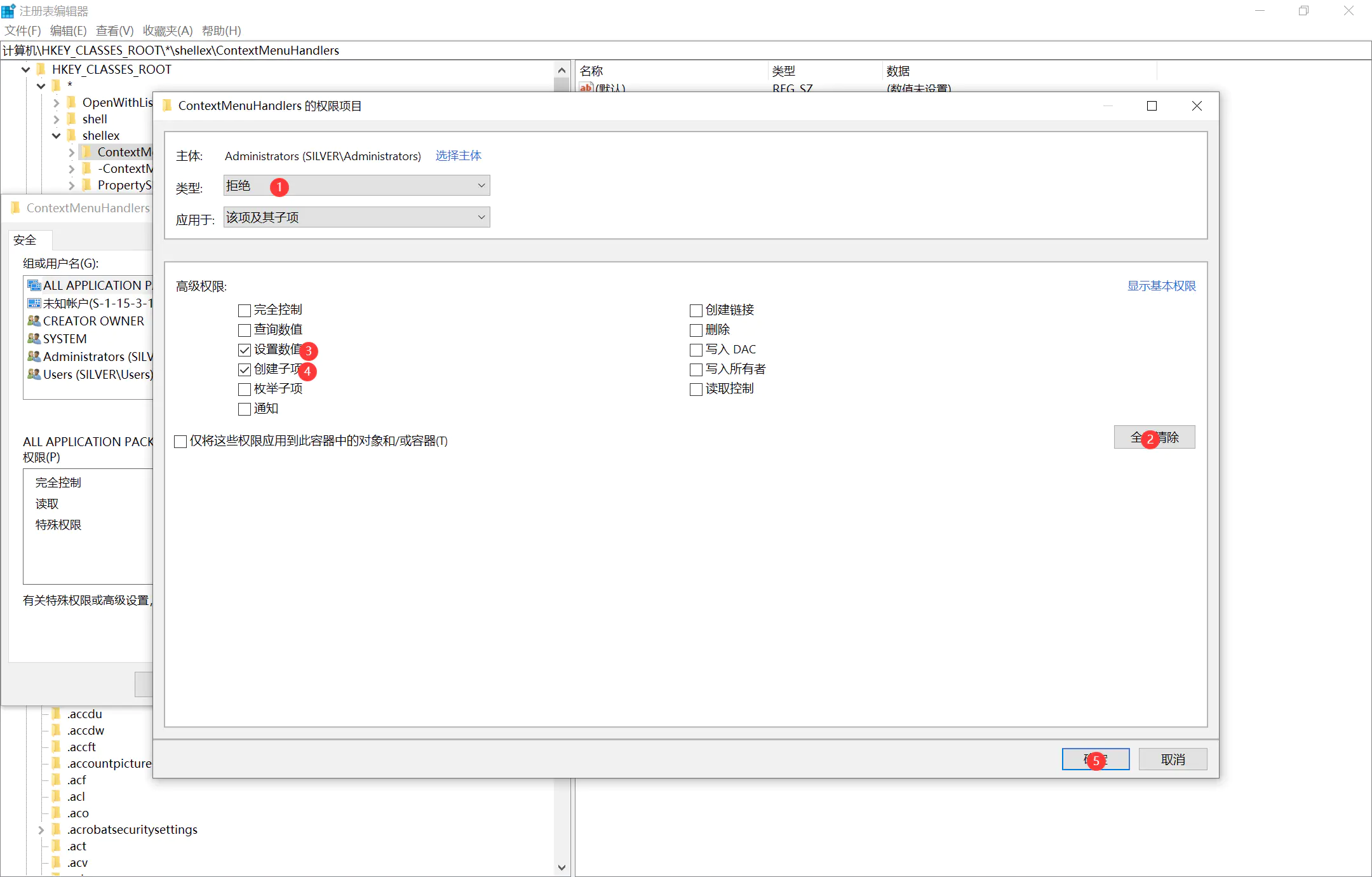Click the SYSTEM group user icon

[34, 339]
